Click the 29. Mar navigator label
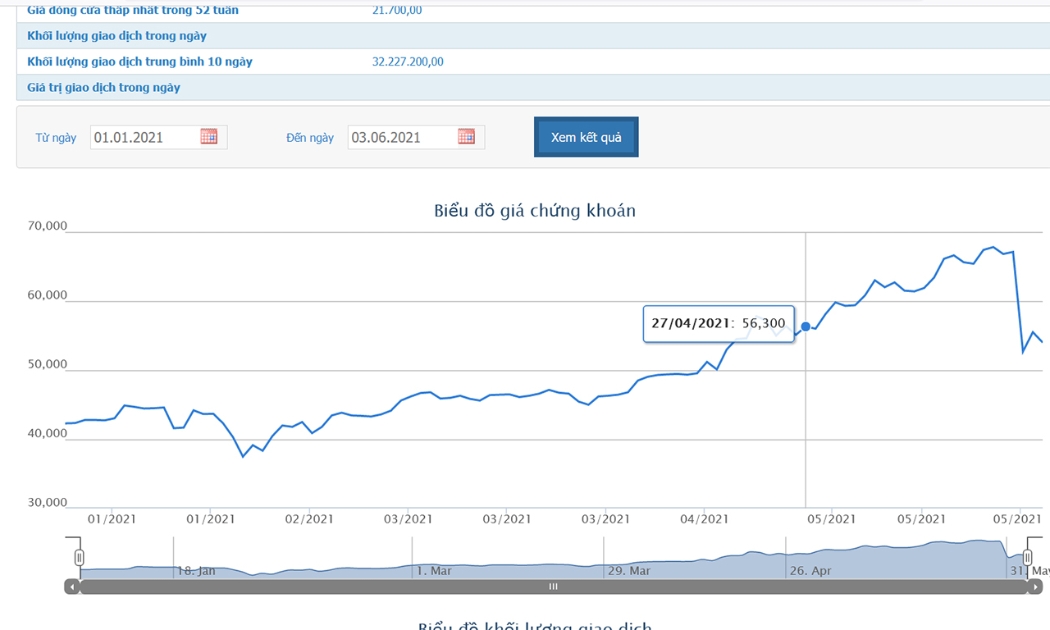The width and height of the screenshot is (1050, 630). [629, 570]
